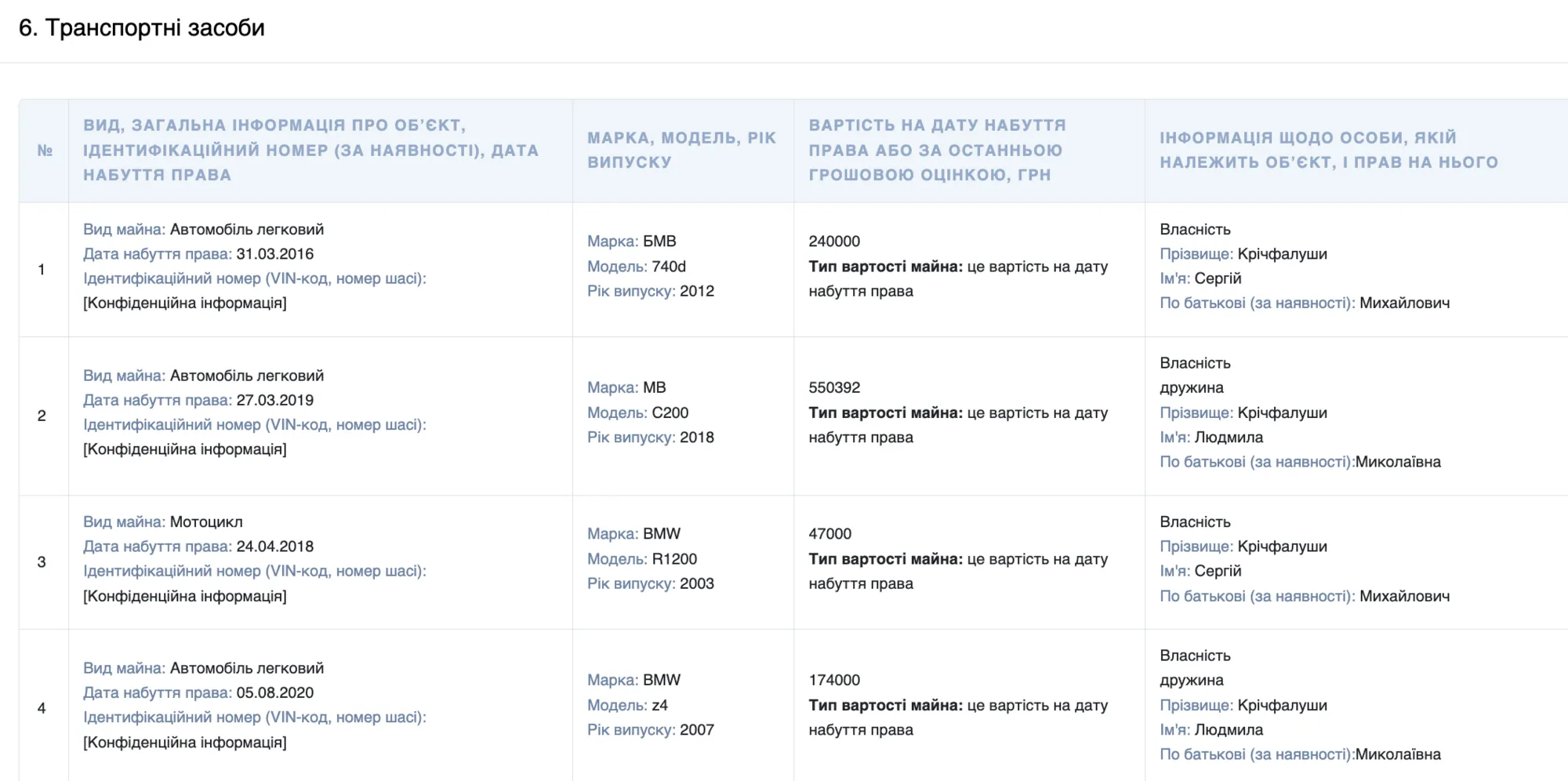Select the owner information column header

1329,150
